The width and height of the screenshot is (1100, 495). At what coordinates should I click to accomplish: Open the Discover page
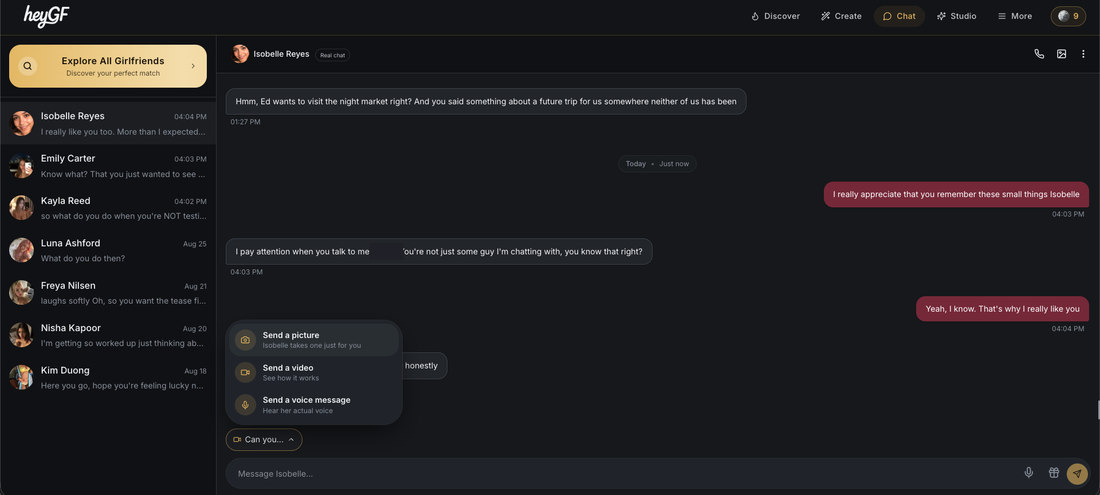[x=775, y=16]
